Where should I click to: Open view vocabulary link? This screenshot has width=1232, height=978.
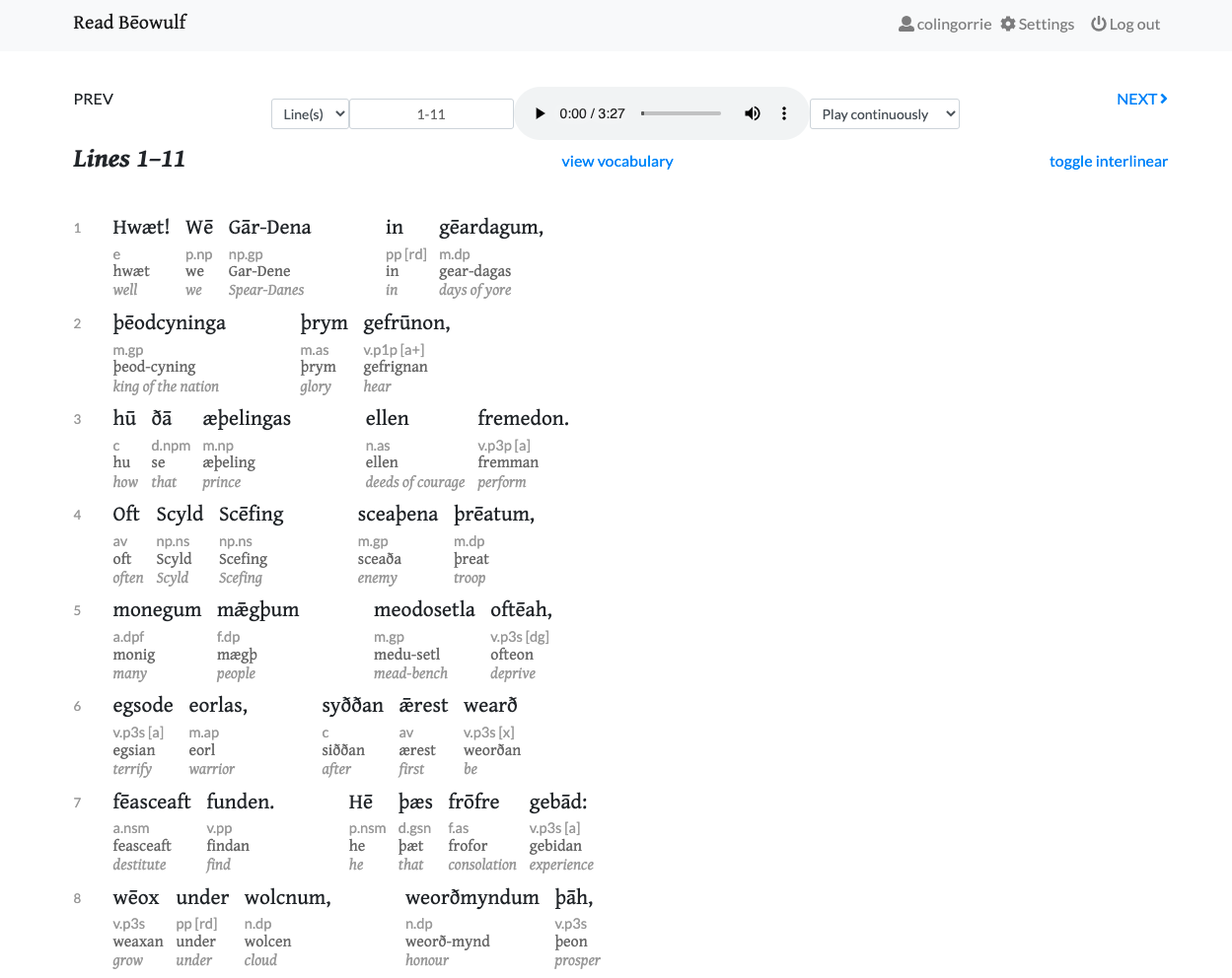click(x=617, y=161)
